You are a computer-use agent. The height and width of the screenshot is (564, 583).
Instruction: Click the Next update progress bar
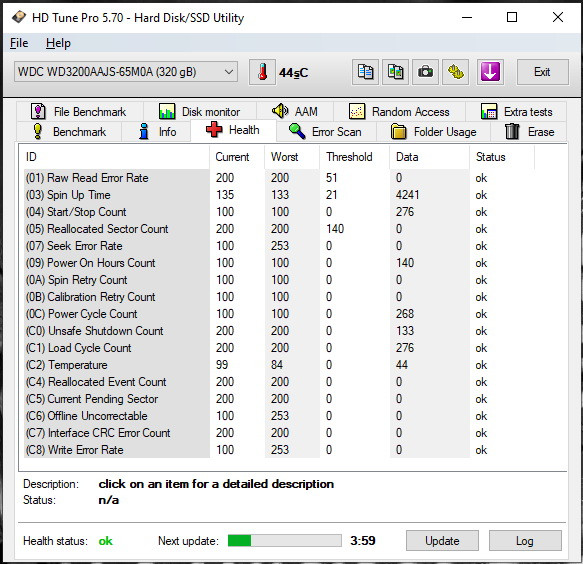point(284,541)
